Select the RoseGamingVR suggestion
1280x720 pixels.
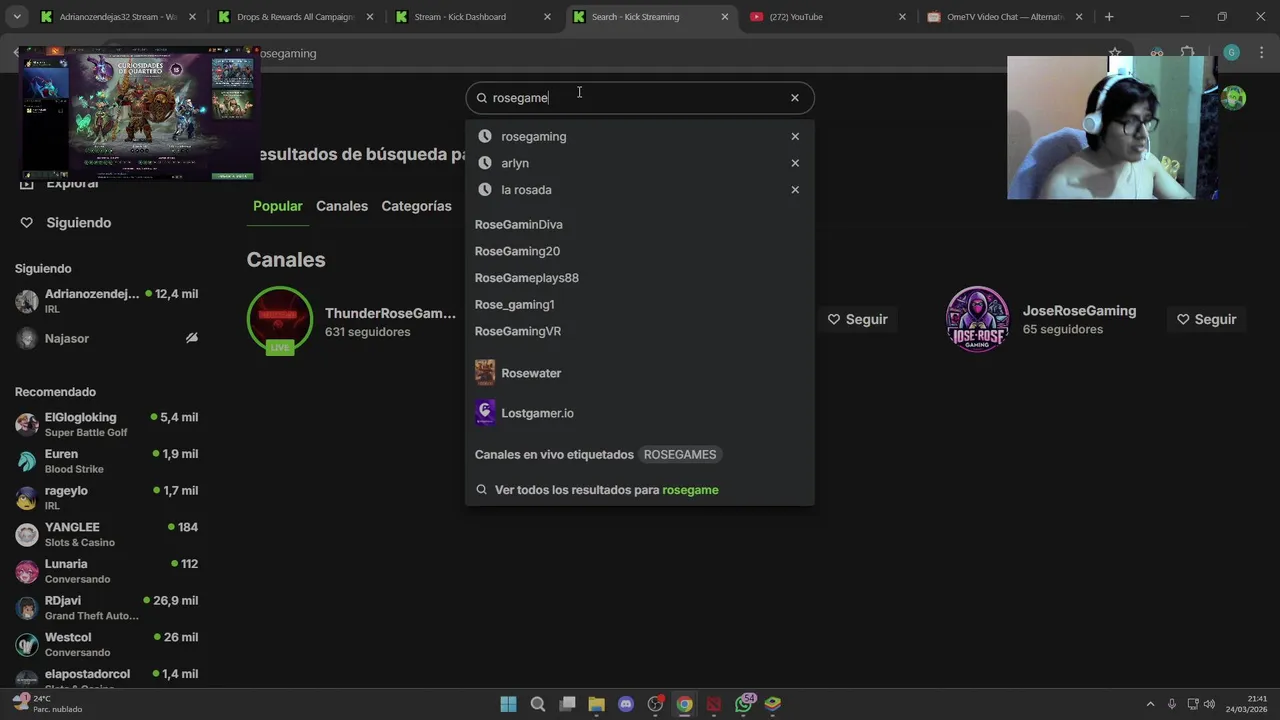tap(518, 331)
